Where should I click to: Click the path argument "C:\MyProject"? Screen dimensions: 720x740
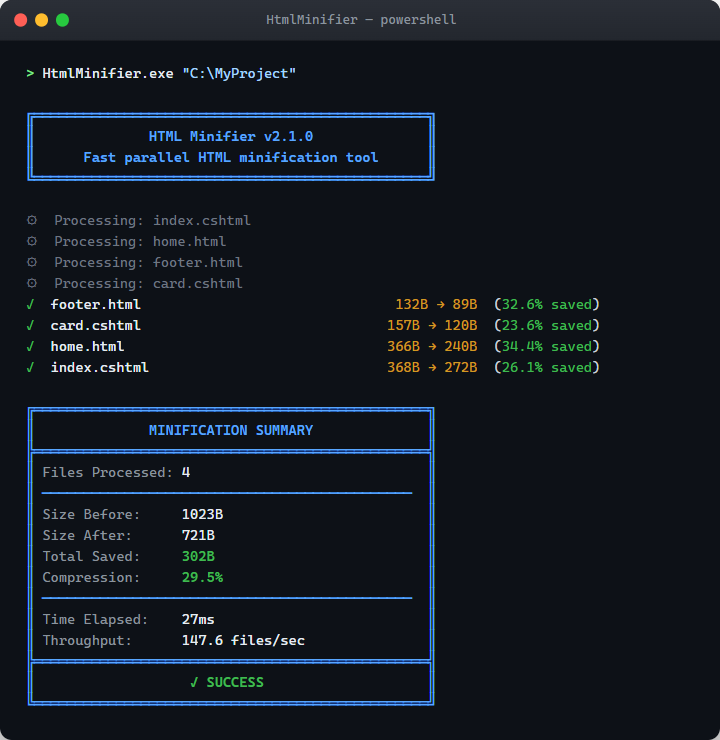tap(239, 74)
